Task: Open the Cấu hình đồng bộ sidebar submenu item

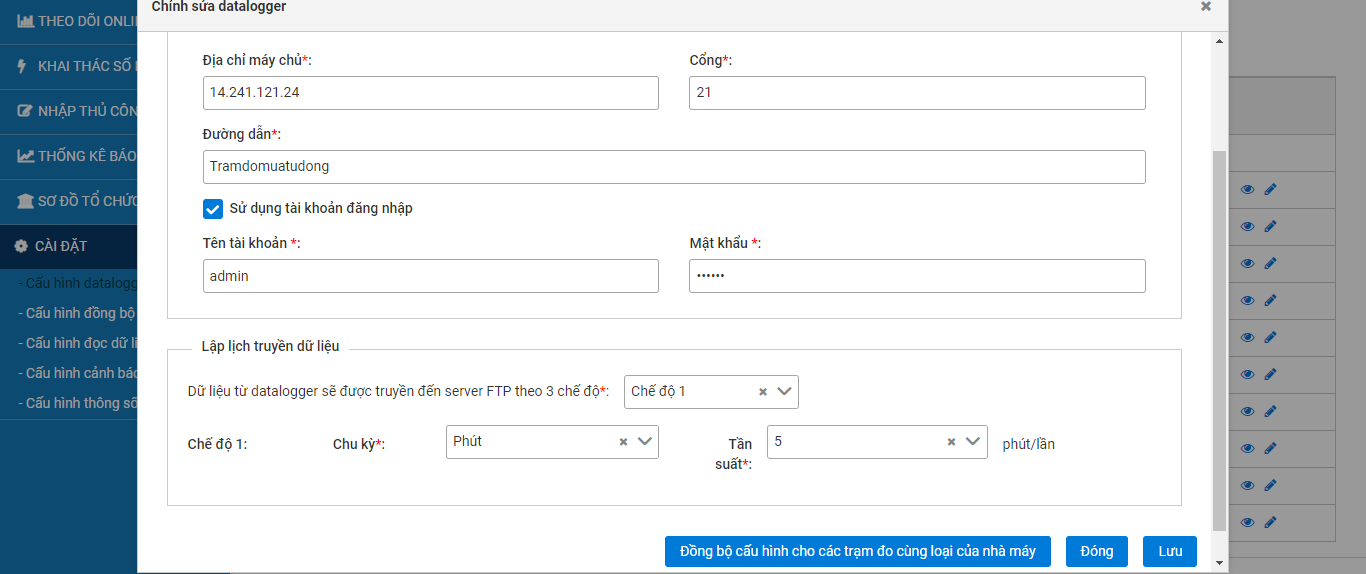Action: click(x=78, y=313)
